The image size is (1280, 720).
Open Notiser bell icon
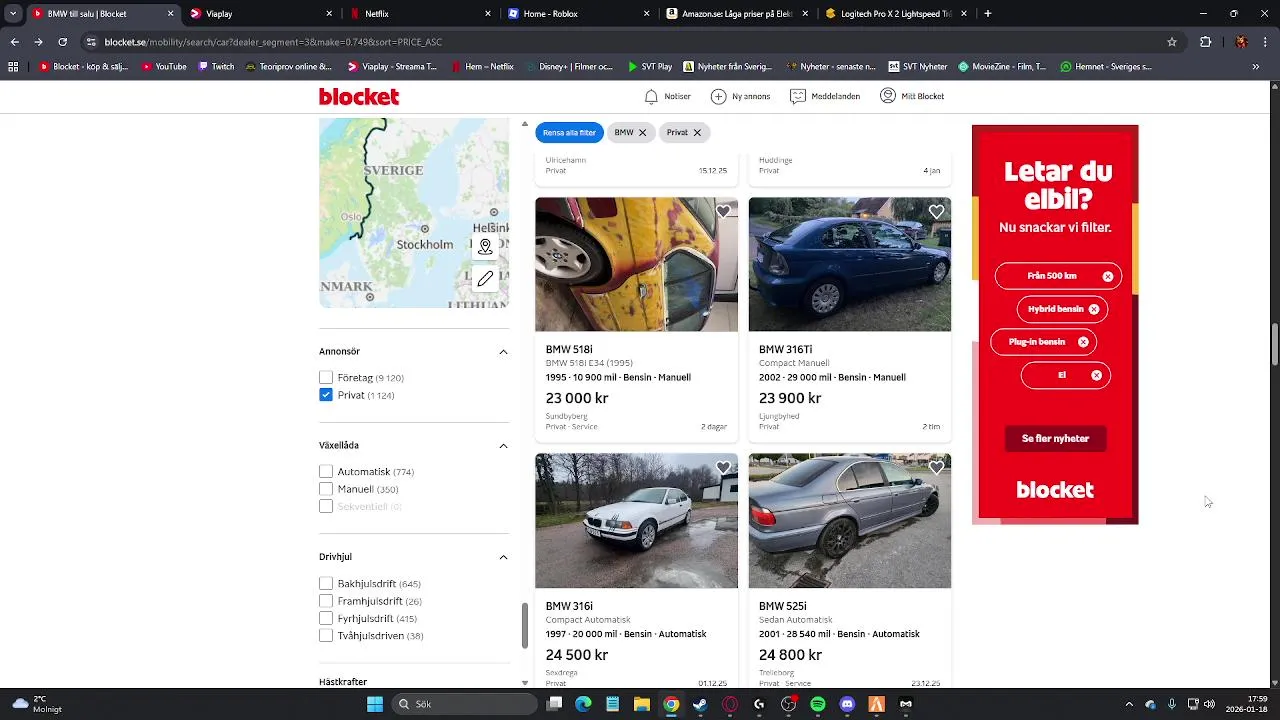tap(651, 96)
